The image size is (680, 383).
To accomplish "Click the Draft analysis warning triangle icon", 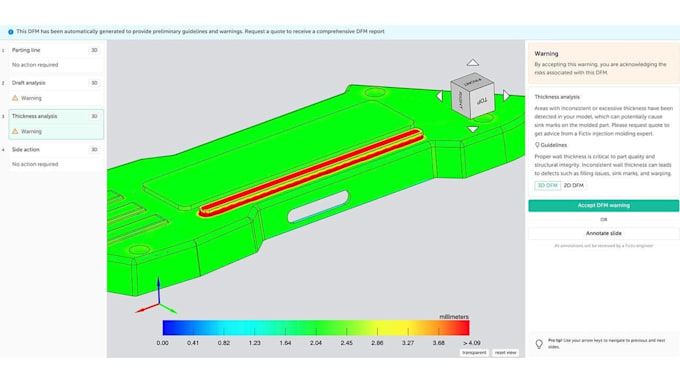I will click(15, 98).
